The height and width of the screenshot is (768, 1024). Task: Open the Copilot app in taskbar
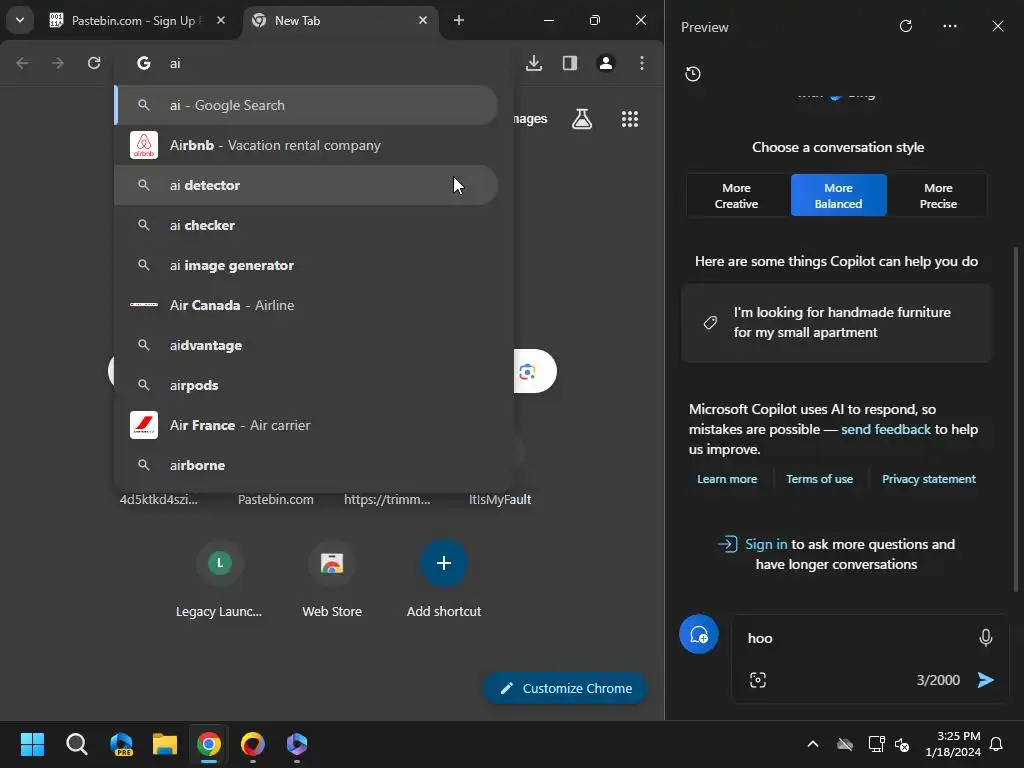(296, 744)
